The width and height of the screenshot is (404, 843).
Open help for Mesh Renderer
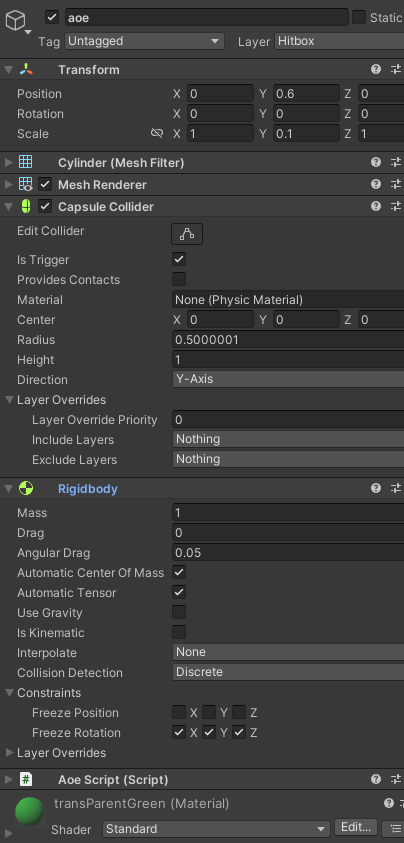coord(376,184)
